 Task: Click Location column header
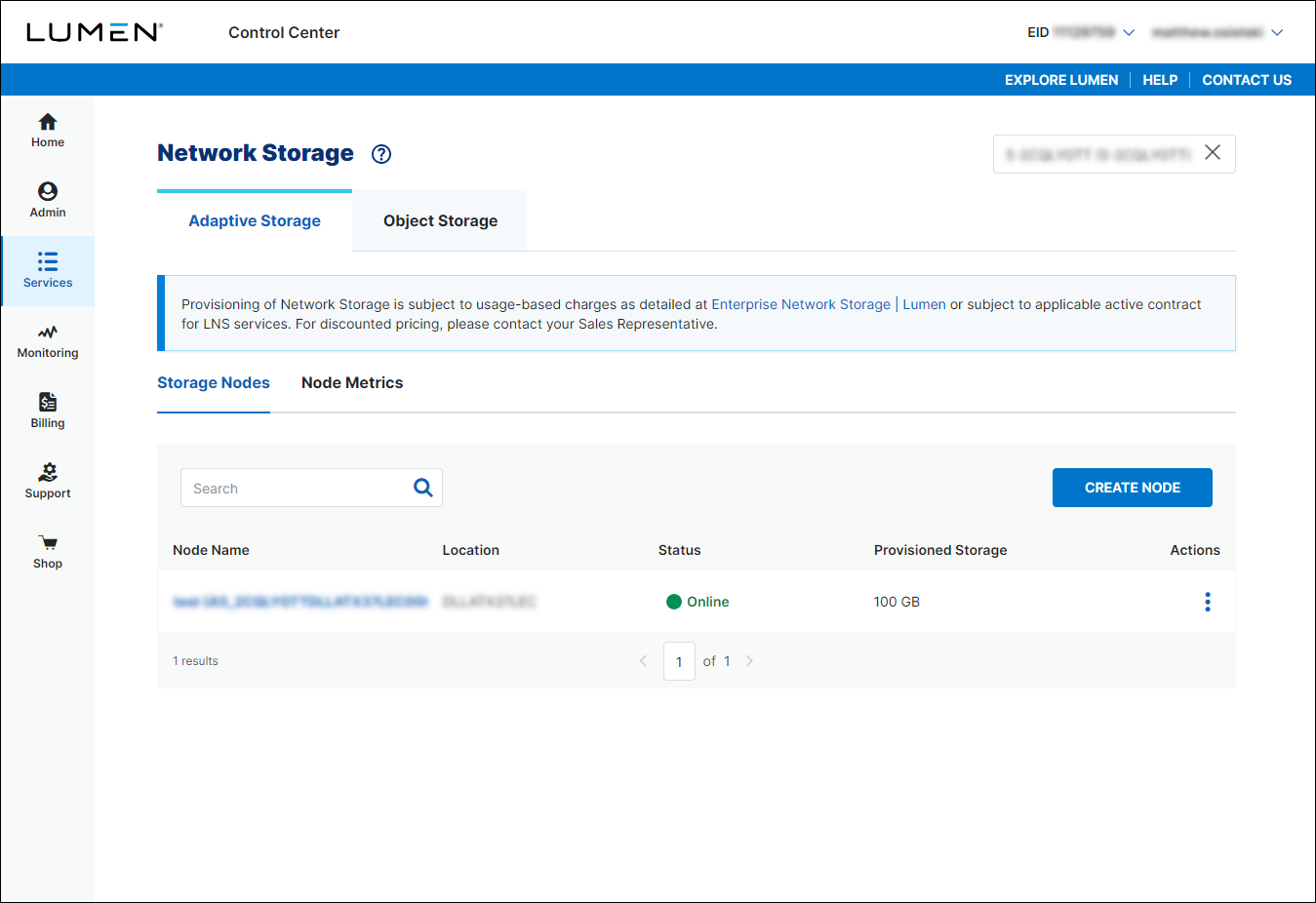point(470,550)
